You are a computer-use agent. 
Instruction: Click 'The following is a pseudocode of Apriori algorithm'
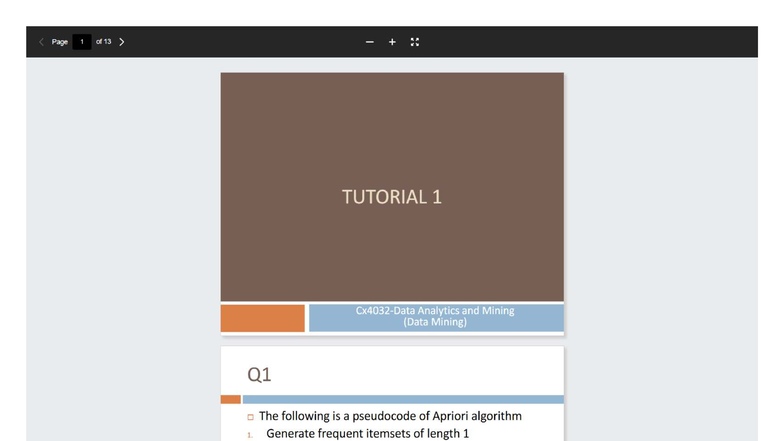(390, 416)
